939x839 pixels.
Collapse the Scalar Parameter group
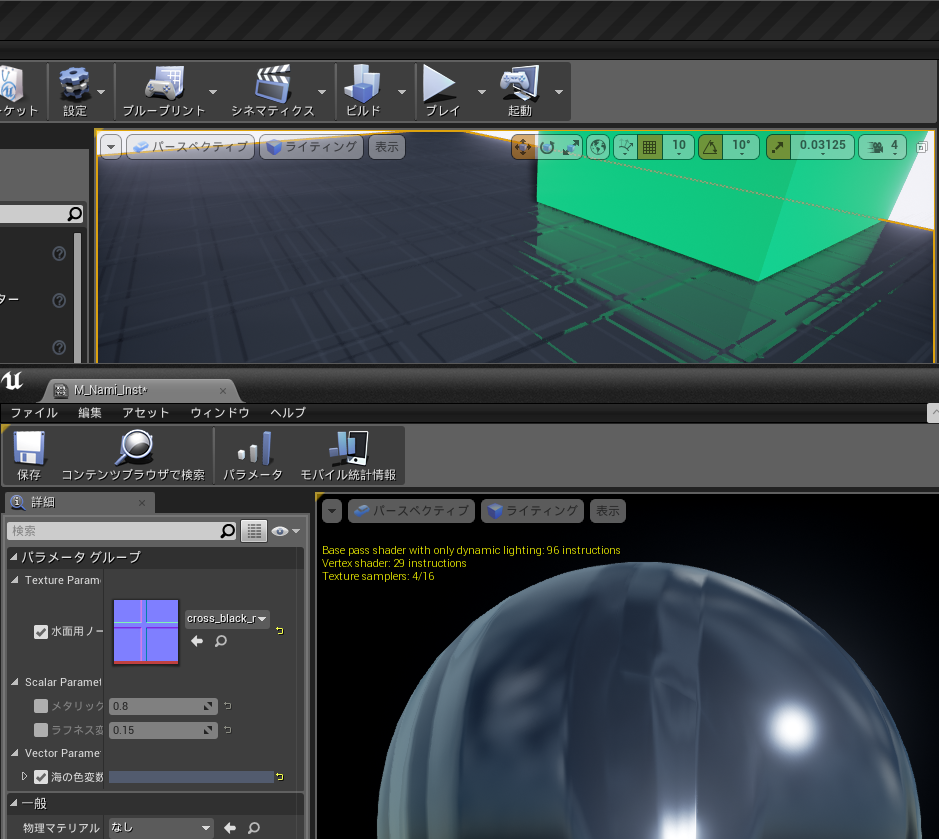click(15, 682)
